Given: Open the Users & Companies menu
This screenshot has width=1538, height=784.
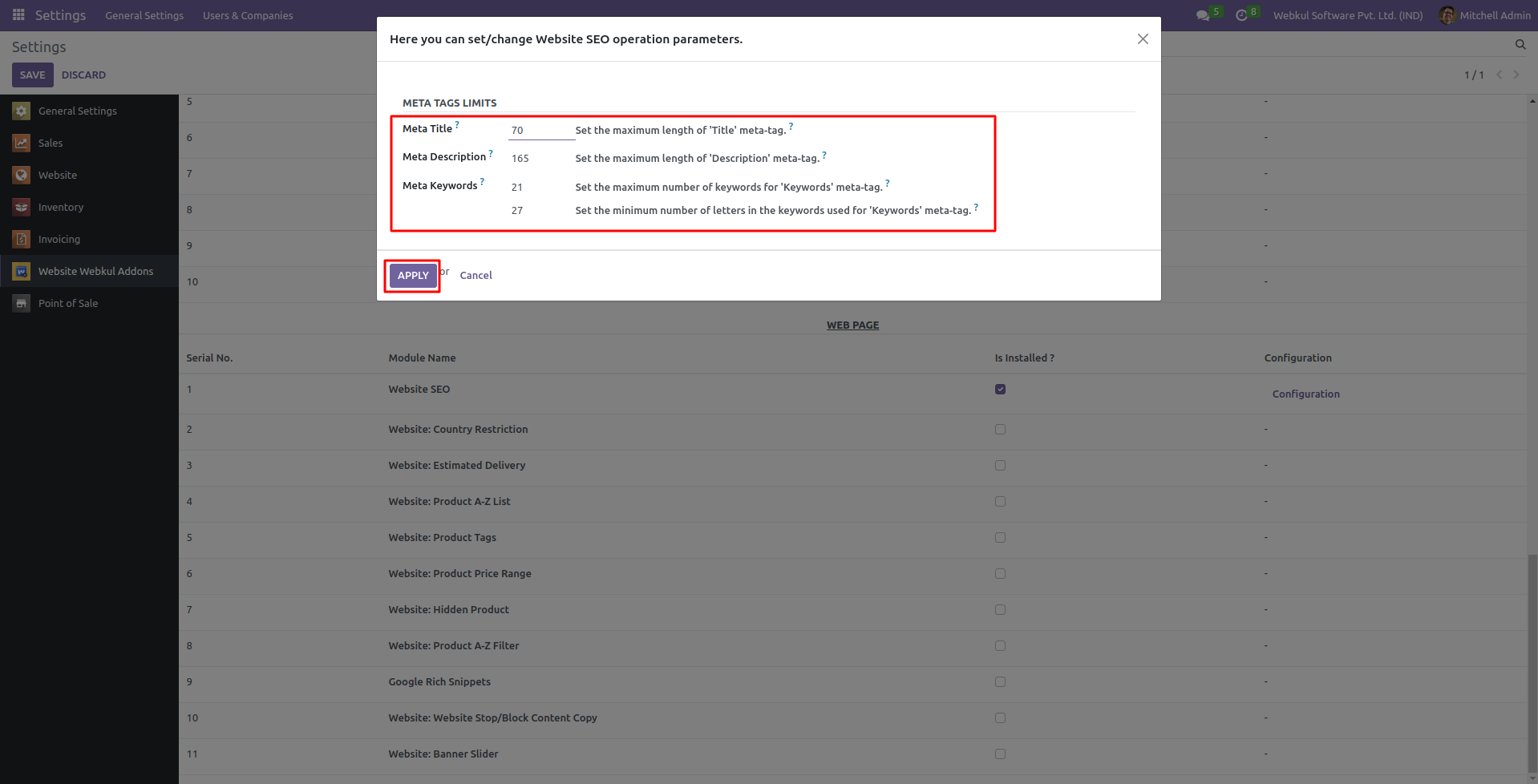Looking at the screenshot, I should click(248, 15).
